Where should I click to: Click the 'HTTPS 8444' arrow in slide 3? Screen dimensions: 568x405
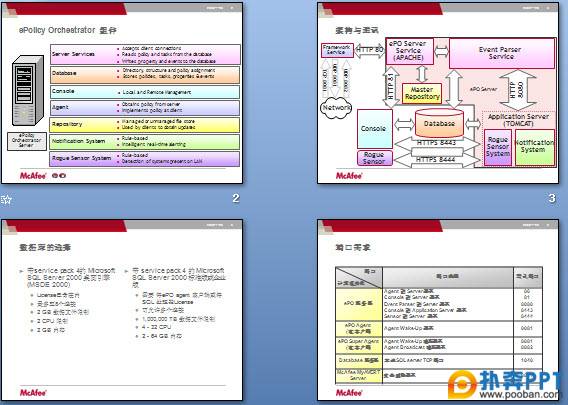click(x=436, y=160)
